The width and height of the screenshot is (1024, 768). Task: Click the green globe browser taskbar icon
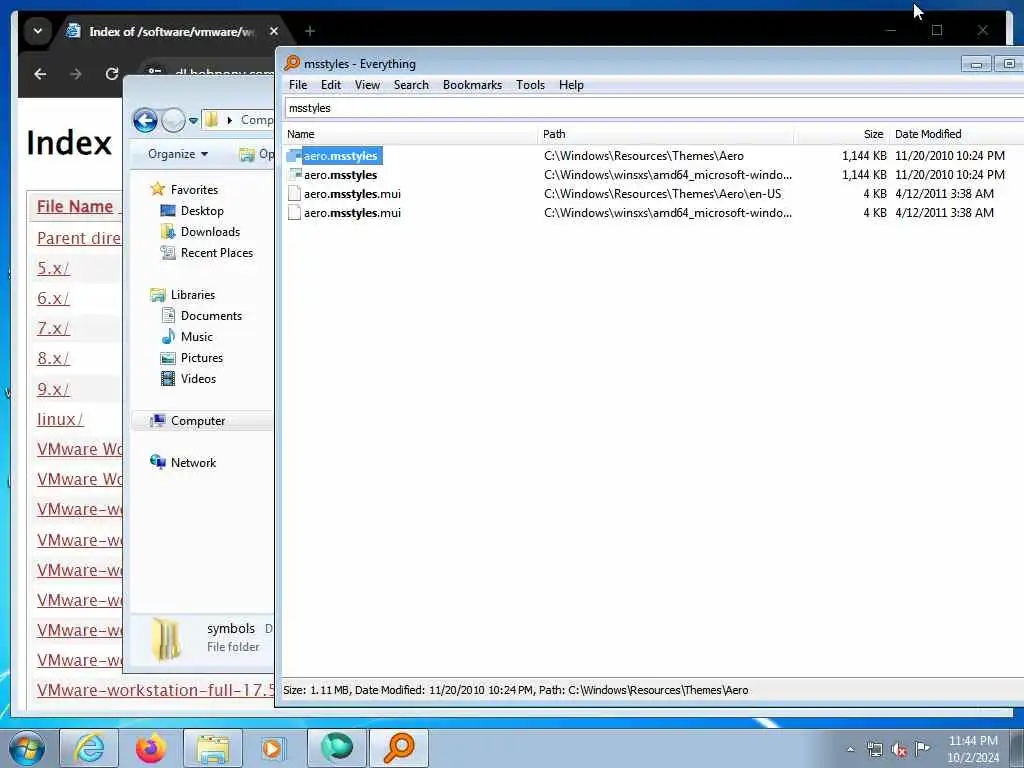point(336,748)
